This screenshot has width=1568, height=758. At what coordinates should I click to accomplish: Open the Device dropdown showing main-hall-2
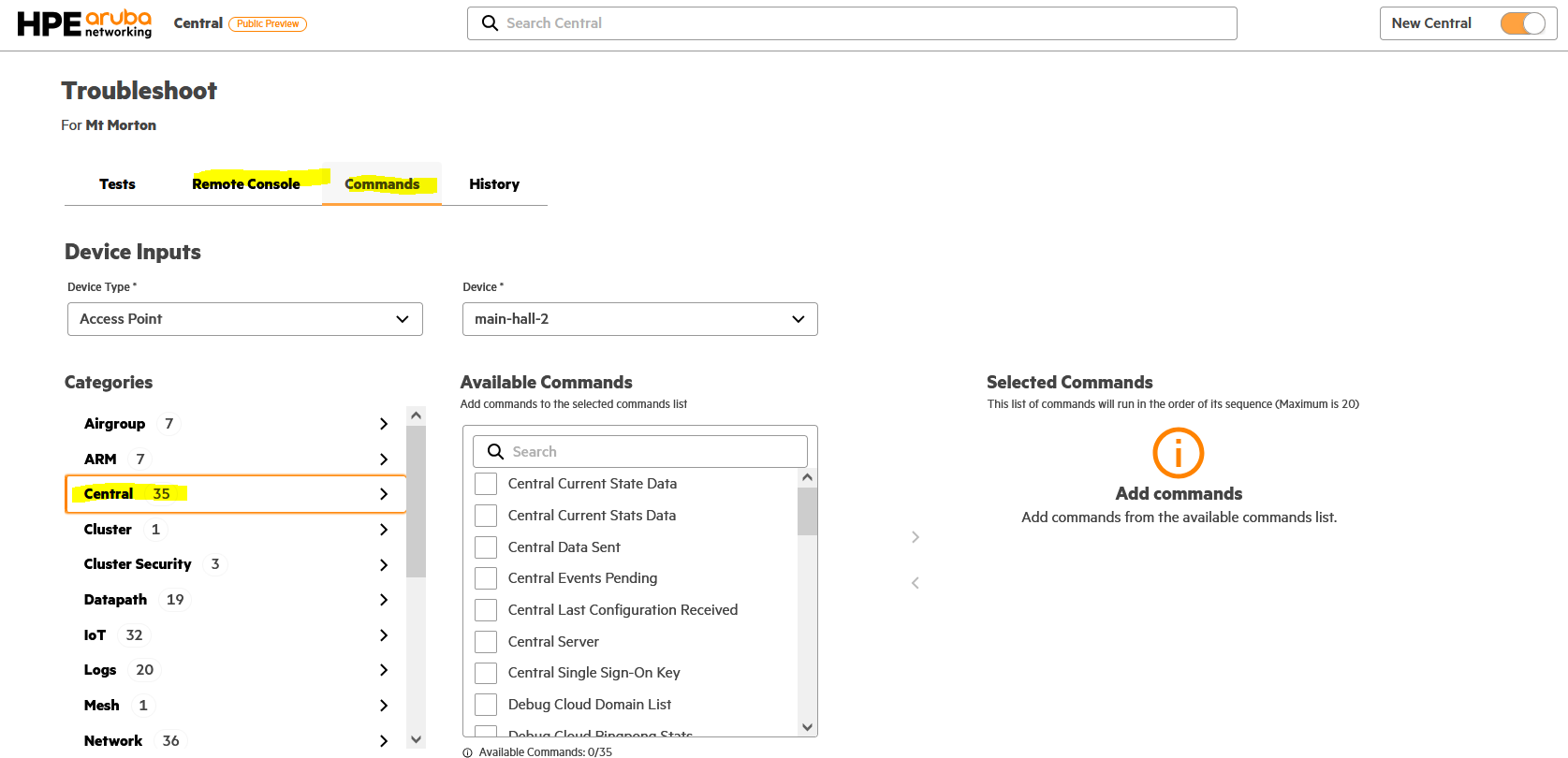click(640, 319)
